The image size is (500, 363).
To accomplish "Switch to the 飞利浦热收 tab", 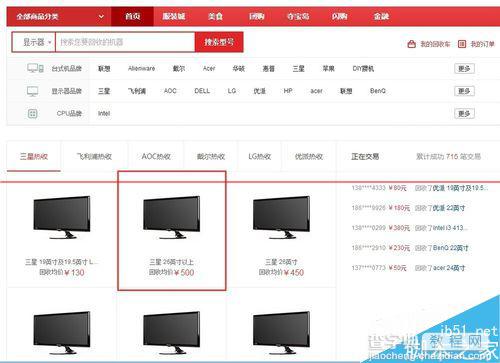I will point(94,156).
